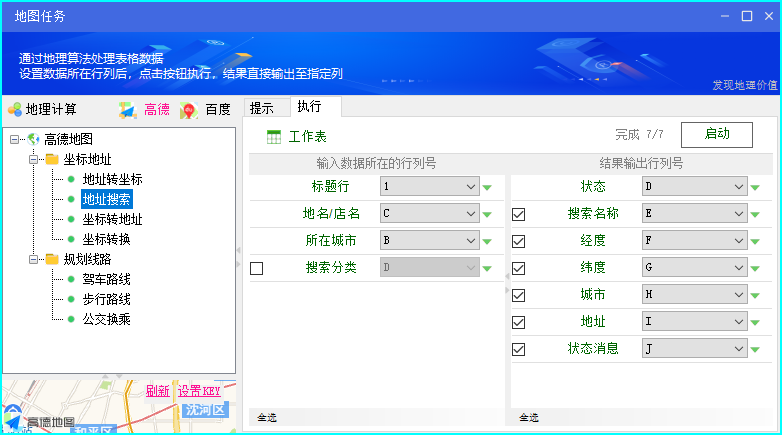Collapse the 高德地图 tree root

tap(14, 139)
